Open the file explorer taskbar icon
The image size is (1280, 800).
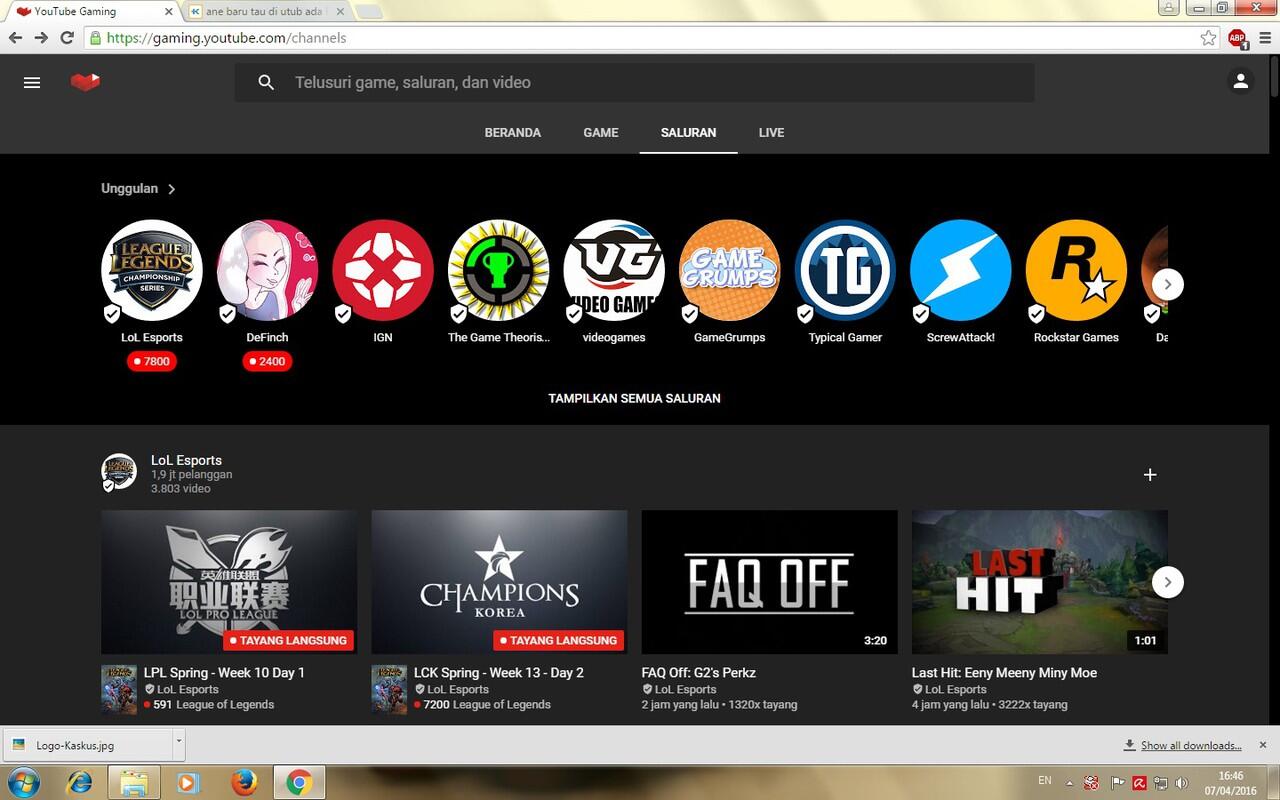coord(134,782)
